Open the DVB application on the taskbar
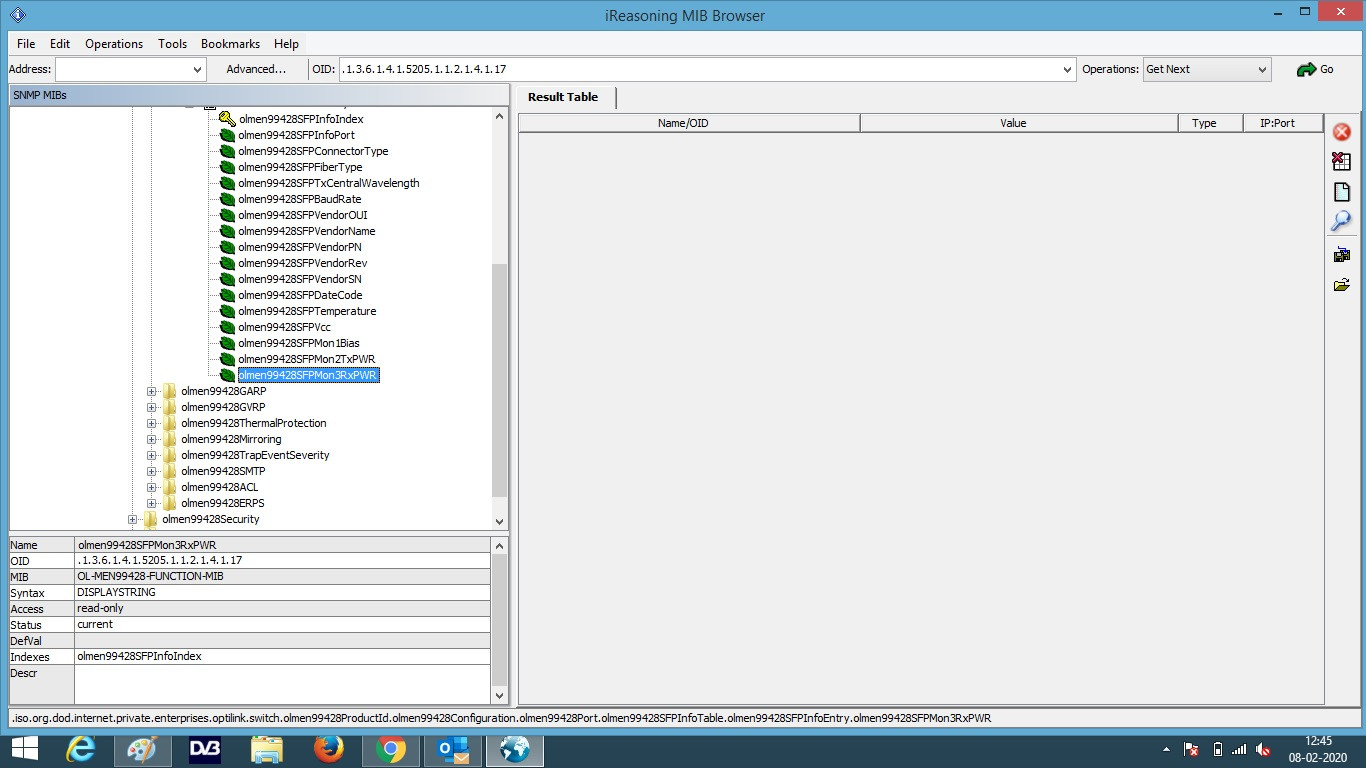This screenshot has height=768, width=1366. 205,750
